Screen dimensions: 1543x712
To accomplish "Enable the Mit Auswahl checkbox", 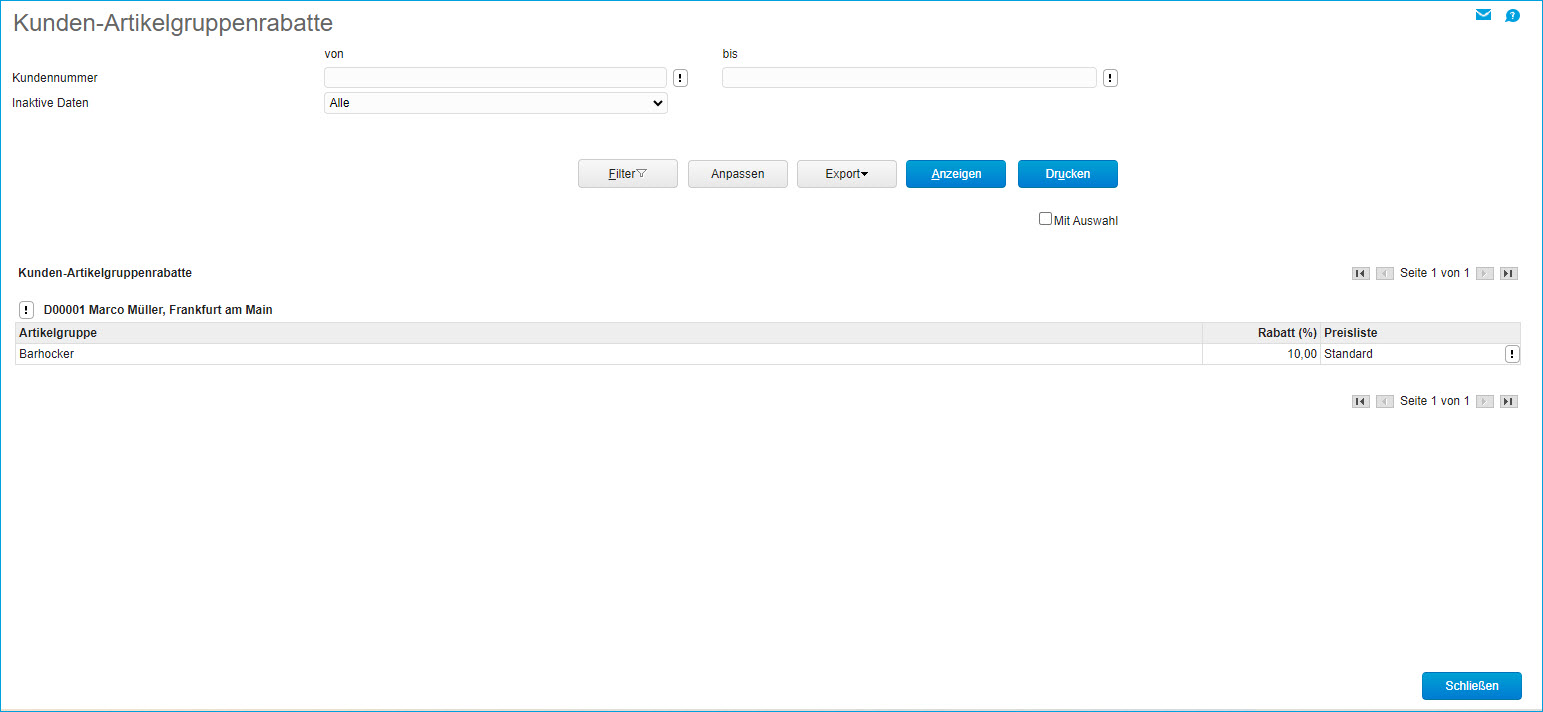I will pos(1045,218).
